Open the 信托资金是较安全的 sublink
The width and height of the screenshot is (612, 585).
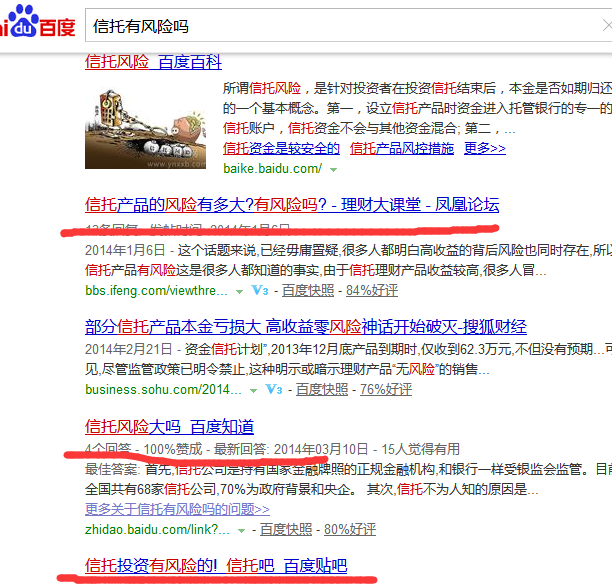[x=281, y=148]
